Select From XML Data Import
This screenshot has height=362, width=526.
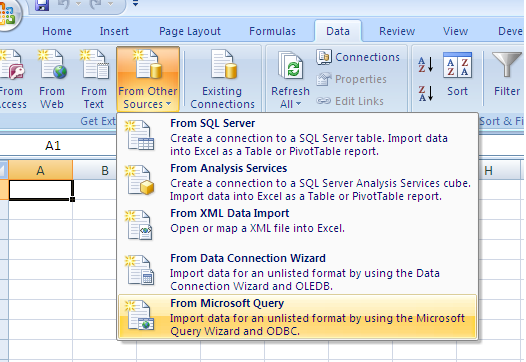[x=298, y=227]
